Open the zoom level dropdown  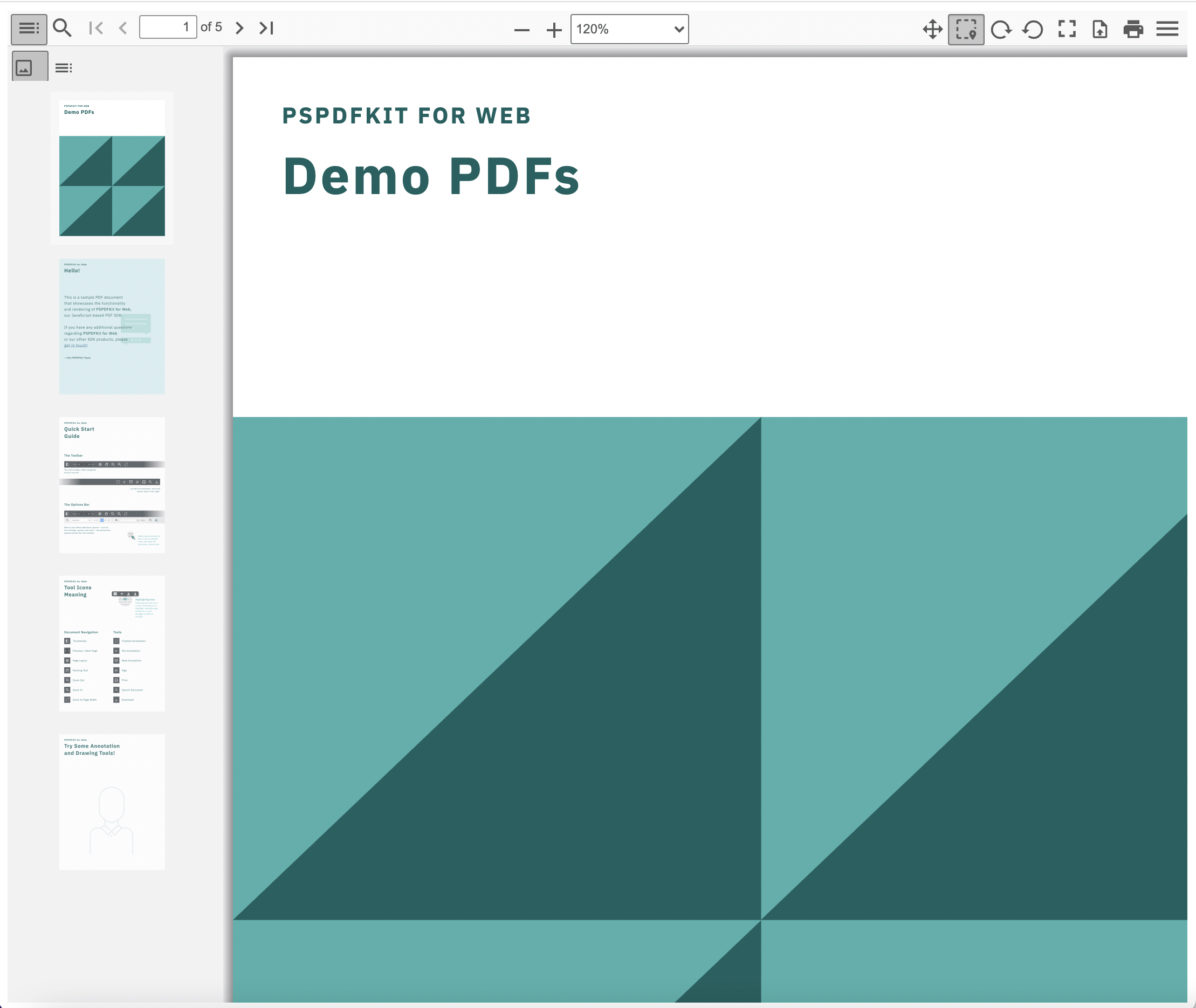click(629, 29)
